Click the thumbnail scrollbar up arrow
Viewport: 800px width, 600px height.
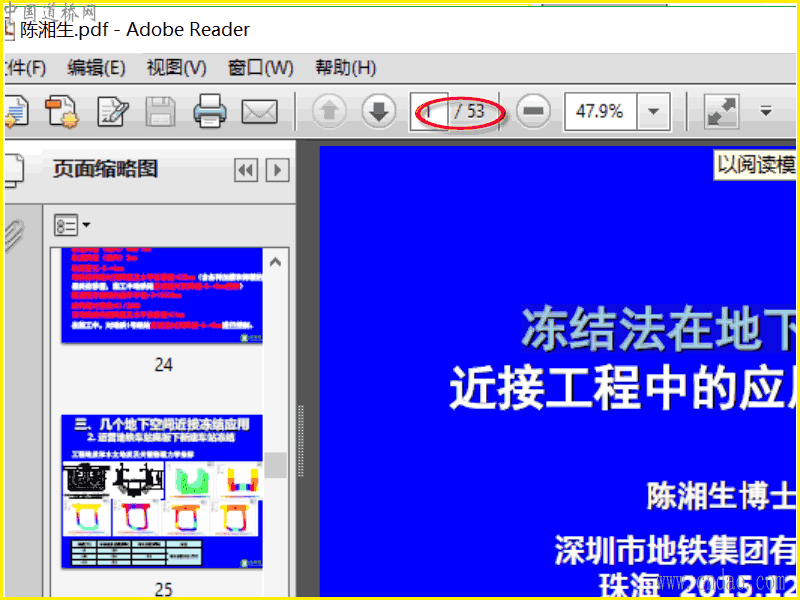(x=276, y=262)
